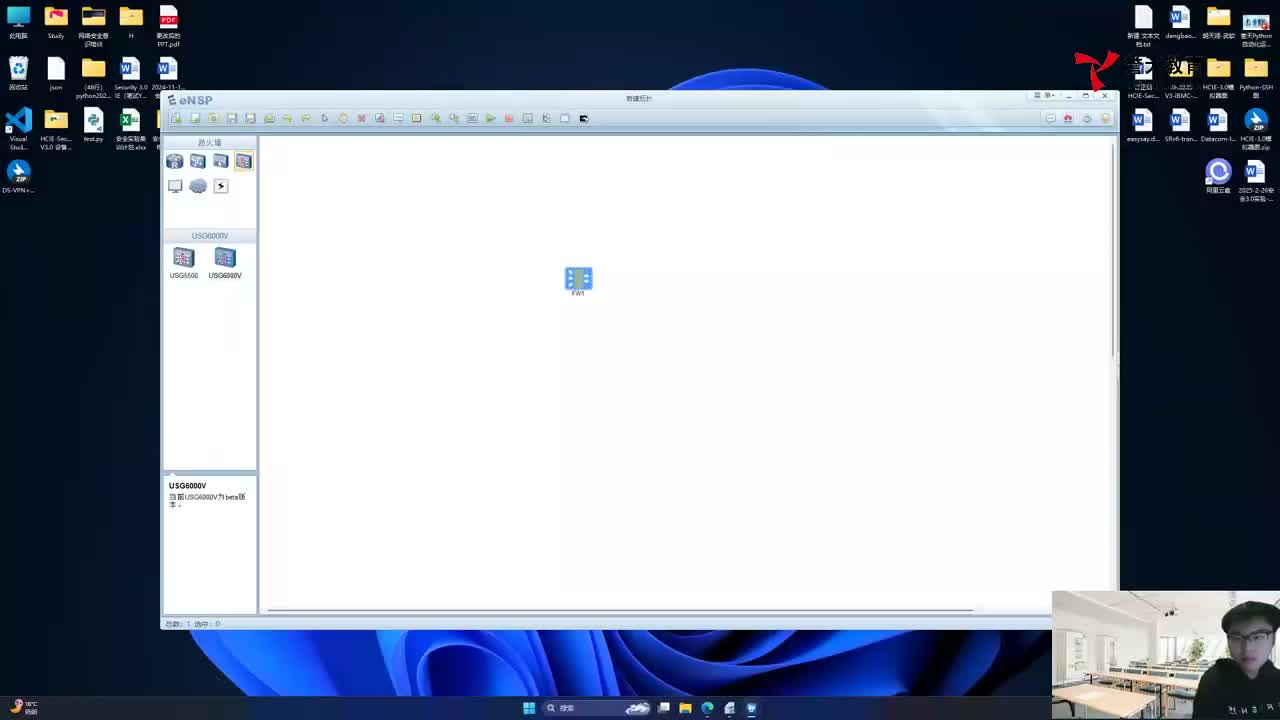Viewport: 1280px width, 720px height.
Task: Open Windows Start button on taskbar
Action: (x=529, y=708)
